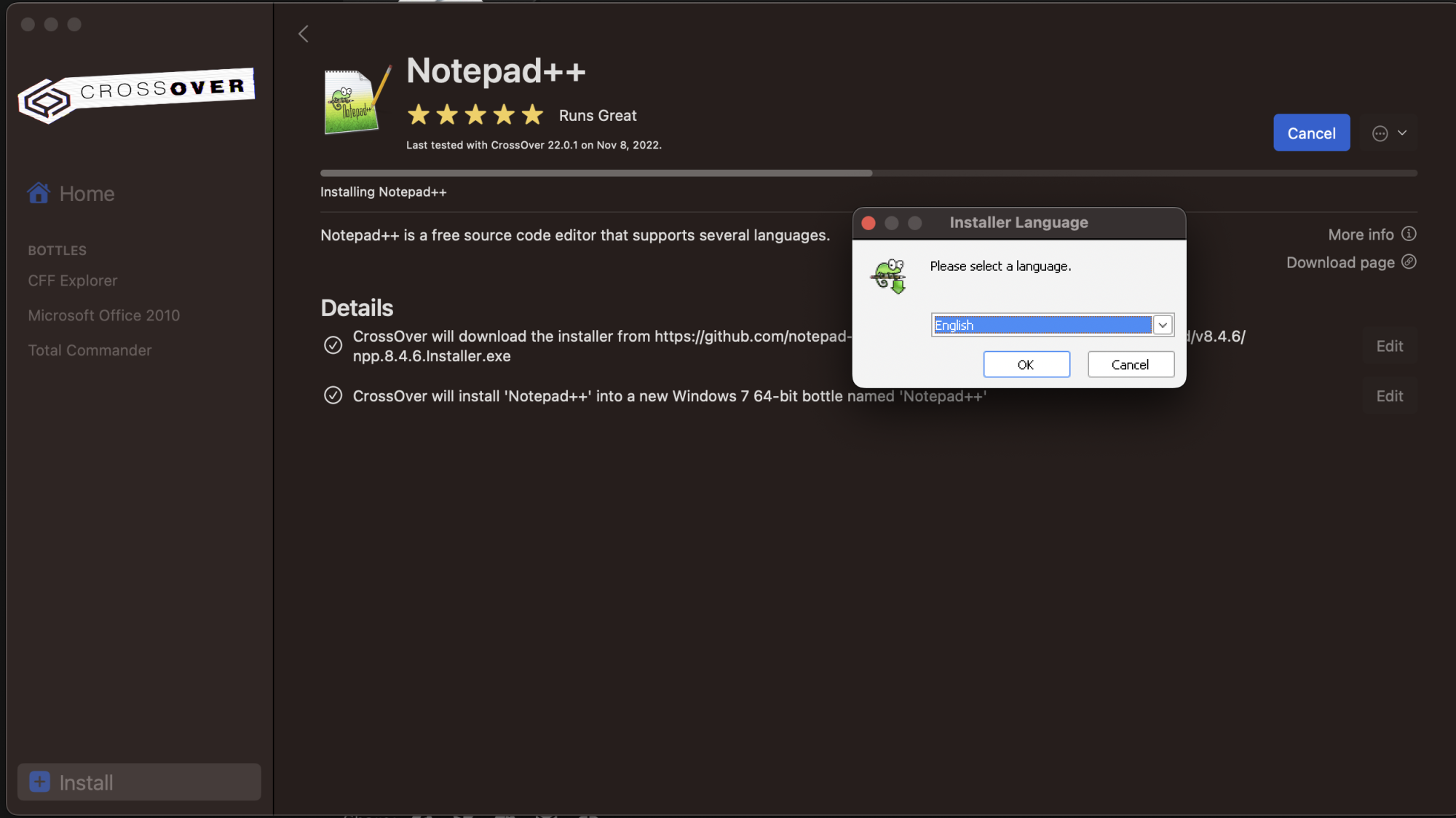Open the Home section in the sidebar

(71, 194)
